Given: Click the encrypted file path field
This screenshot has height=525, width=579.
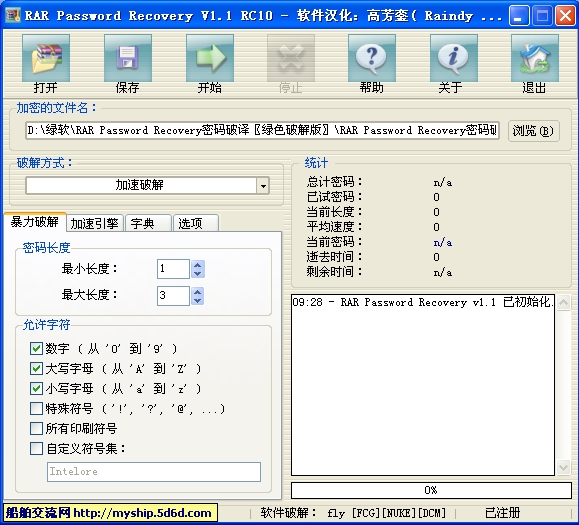Looking at the screenshot, I should click(263, 130).
